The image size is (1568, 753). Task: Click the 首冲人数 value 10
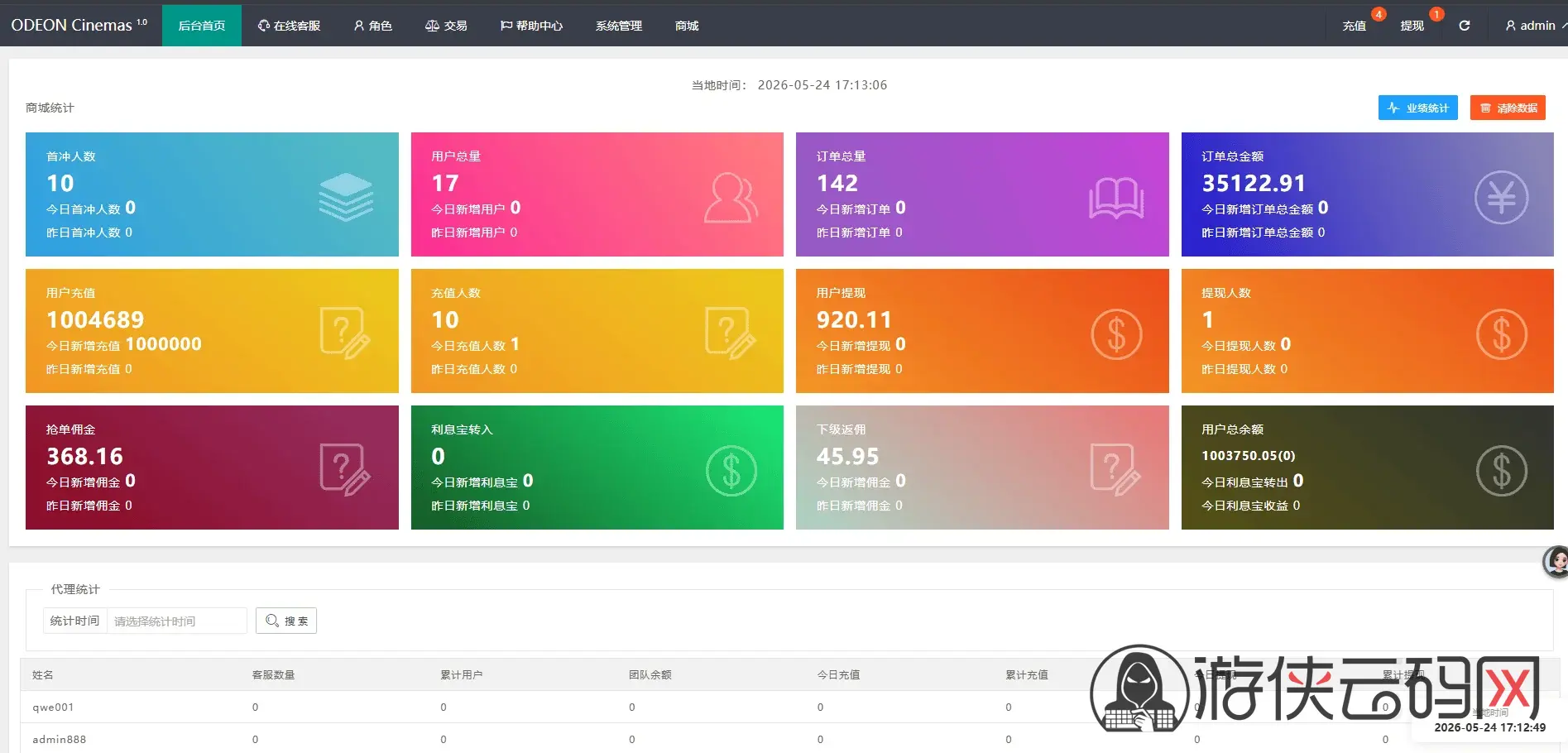(60, 183)
